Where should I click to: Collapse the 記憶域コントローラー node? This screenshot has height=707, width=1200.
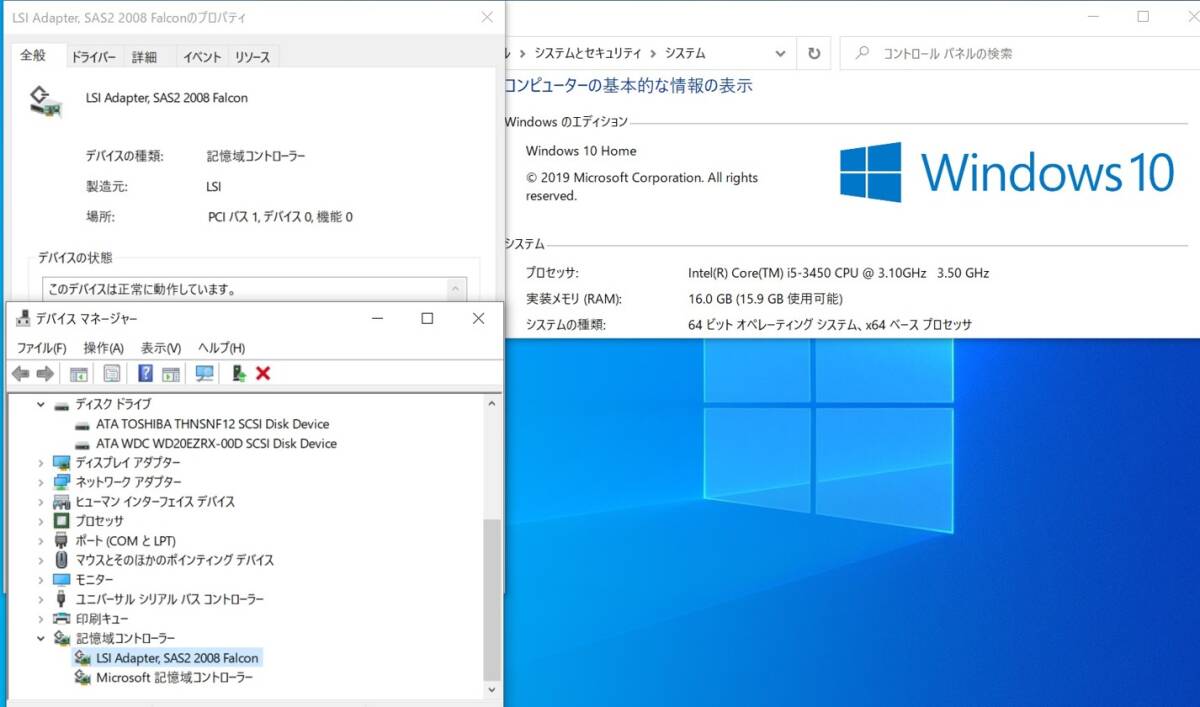click(41, 638)
